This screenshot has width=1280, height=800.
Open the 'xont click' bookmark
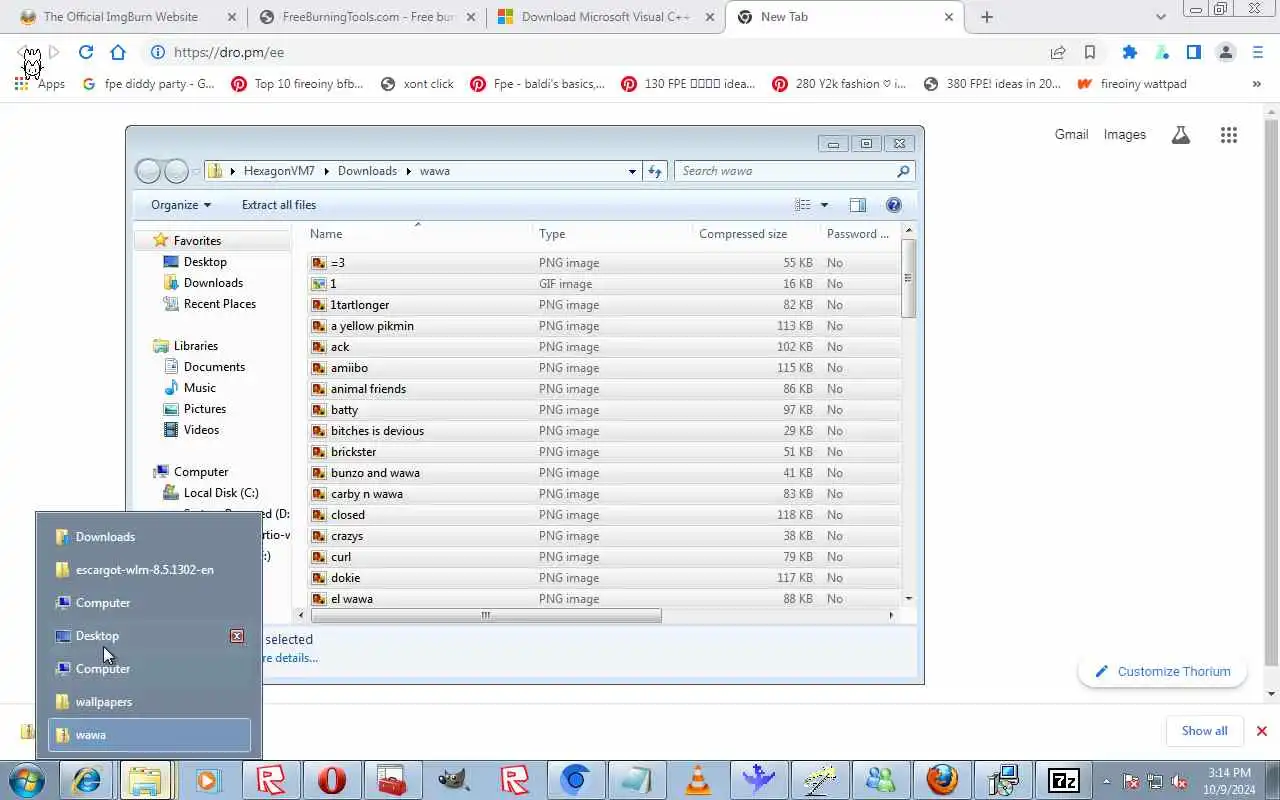(417, 84)
